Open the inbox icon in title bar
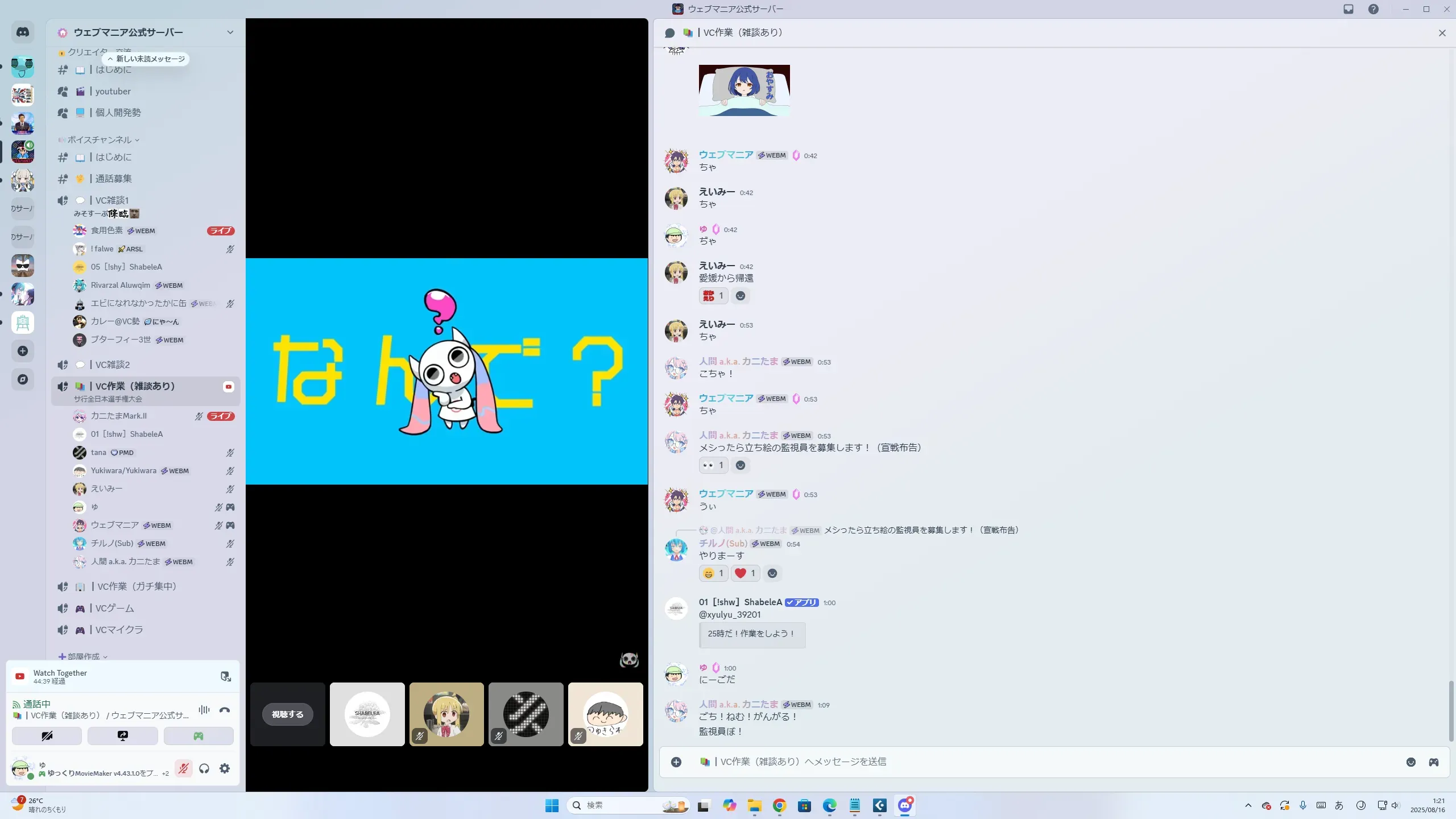 click(1349, 9)
